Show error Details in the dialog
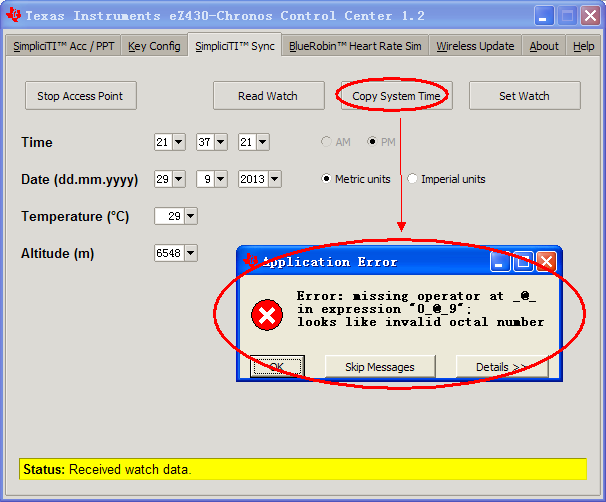 [502, 366]
